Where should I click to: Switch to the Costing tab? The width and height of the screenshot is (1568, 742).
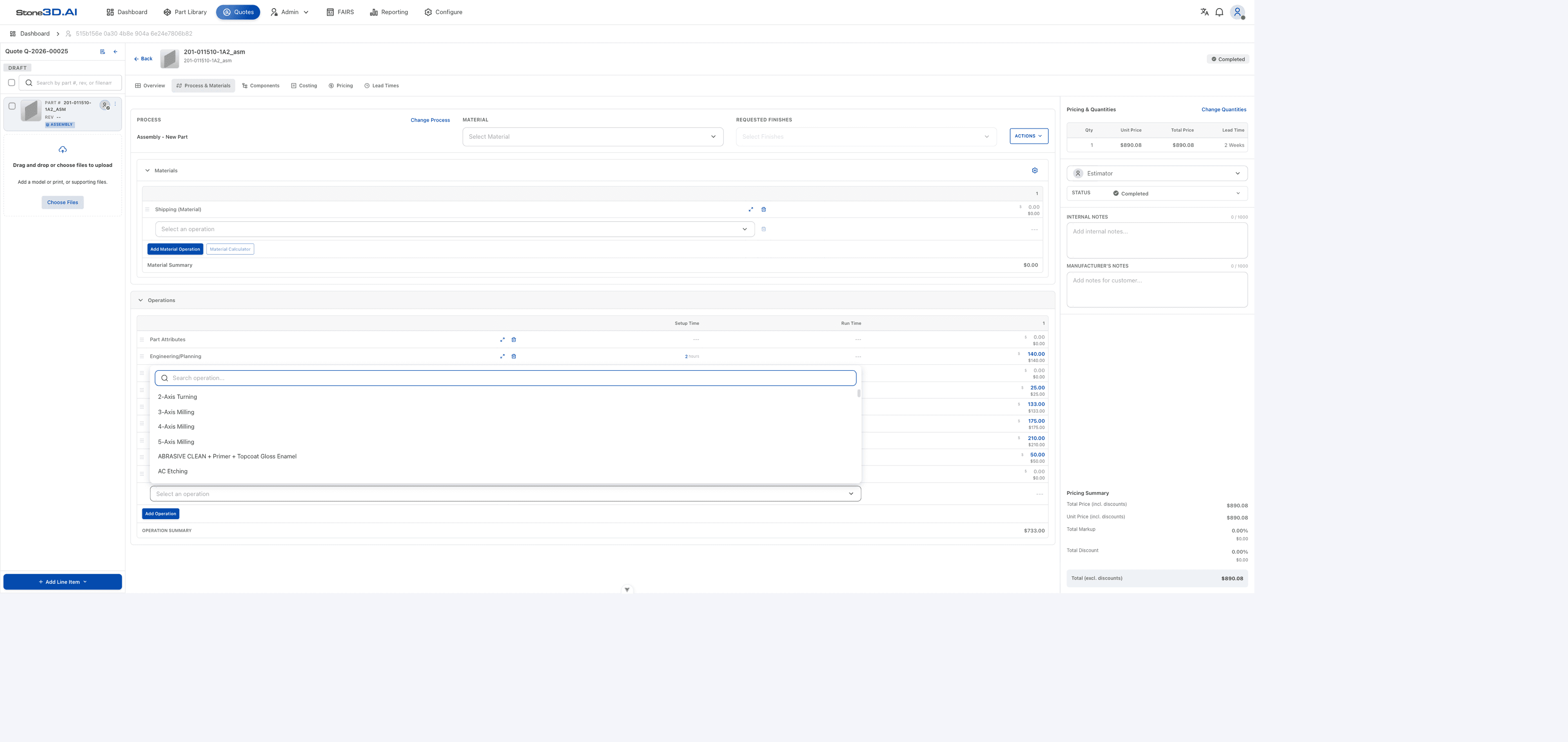point(304,86)
